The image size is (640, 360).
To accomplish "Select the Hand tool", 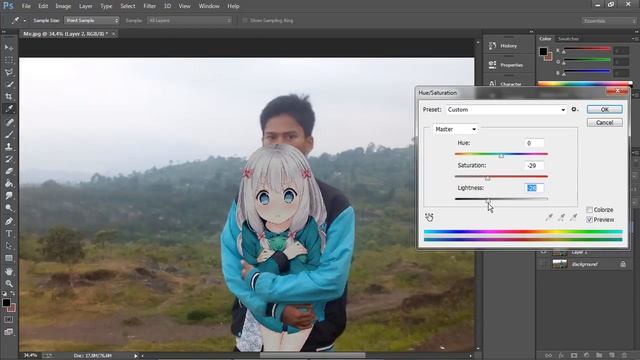I will [x=9, y=271].
